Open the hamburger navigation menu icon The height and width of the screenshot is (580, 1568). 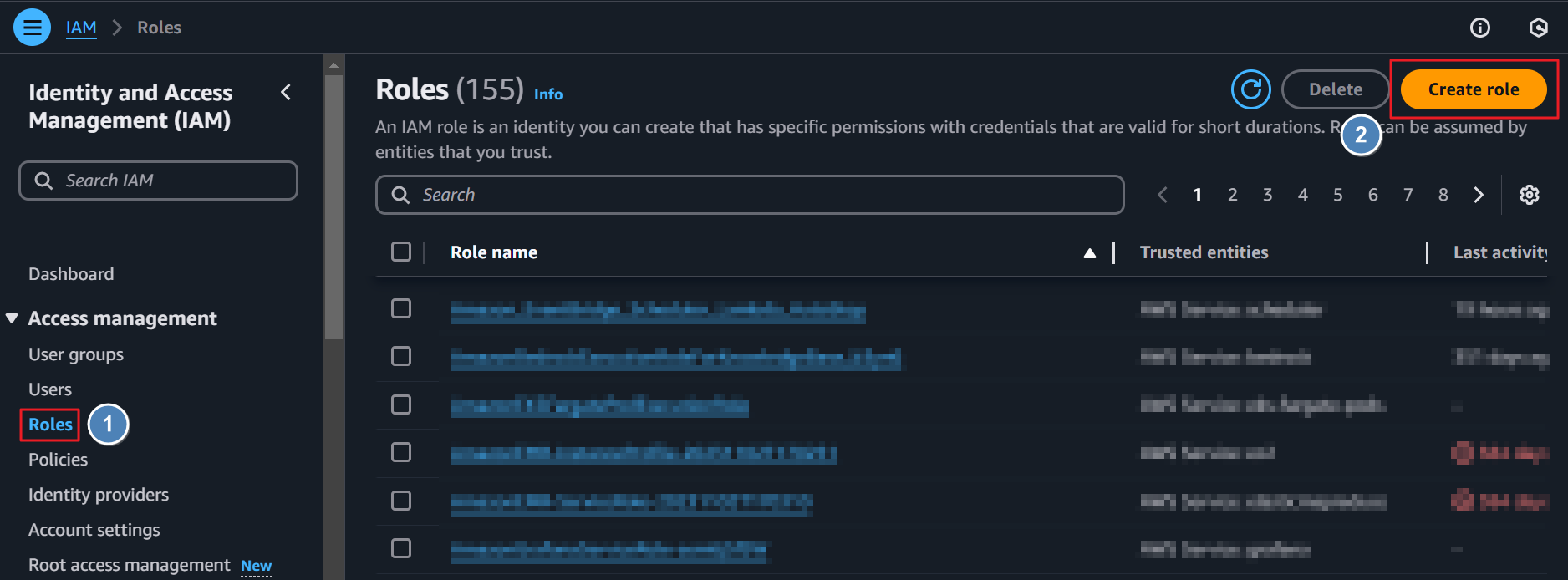coord(32,28)
